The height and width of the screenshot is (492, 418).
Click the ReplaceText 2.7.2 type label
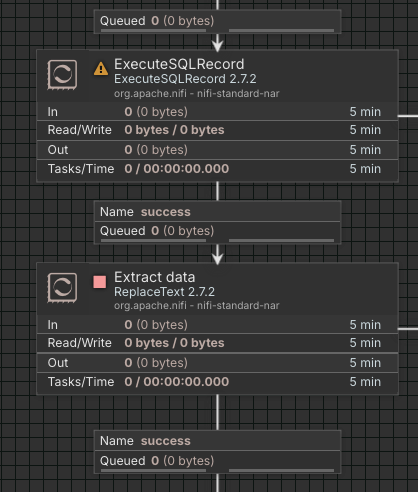click(x=164, y=292)
